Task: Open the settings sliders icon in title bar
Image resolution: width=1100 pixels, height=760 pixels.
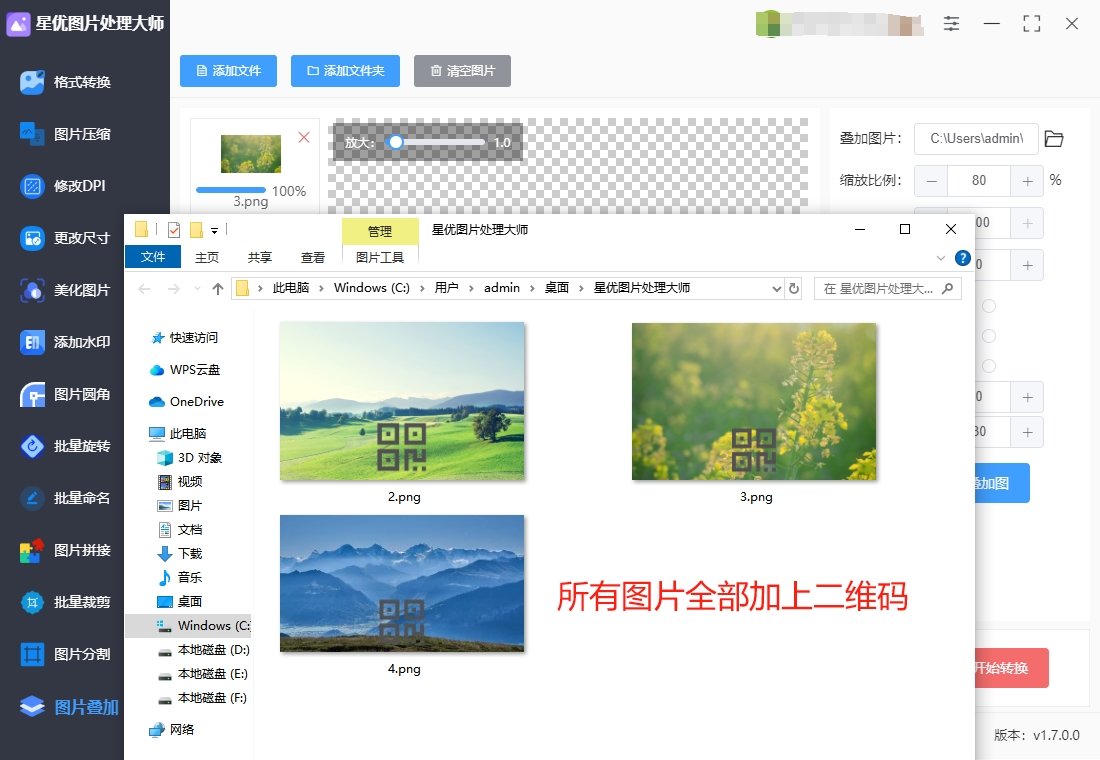Action: click(951, 24)
